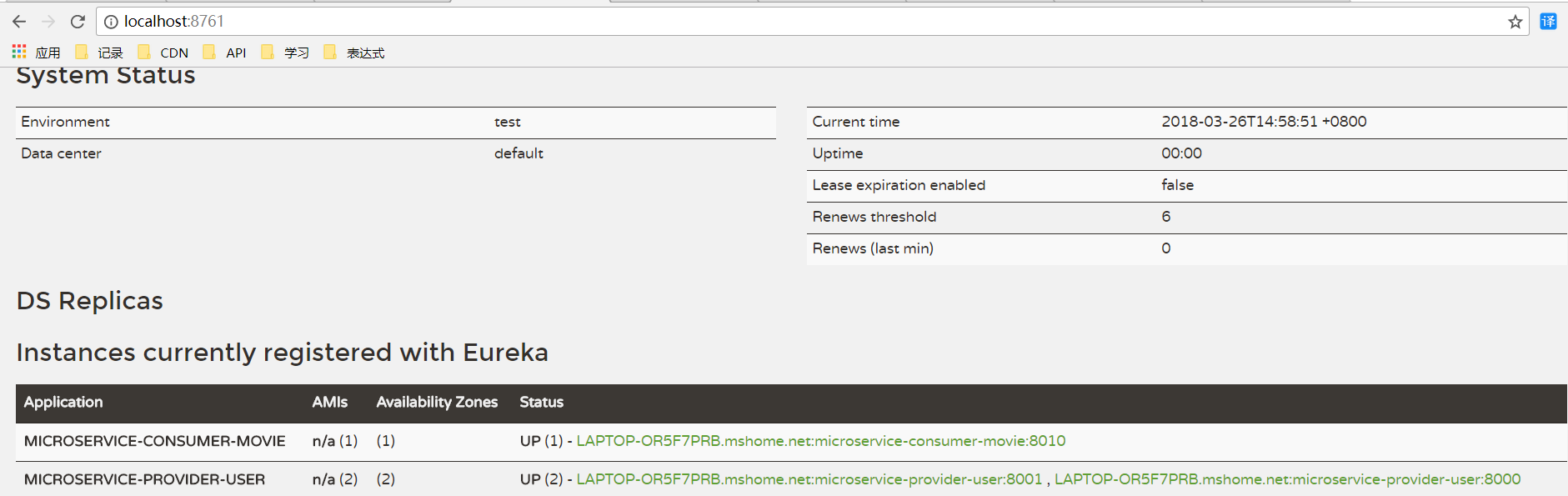Click the Lease expiration enabled value false
Screen dimensions: 1568x496
tap(1178, 185)
